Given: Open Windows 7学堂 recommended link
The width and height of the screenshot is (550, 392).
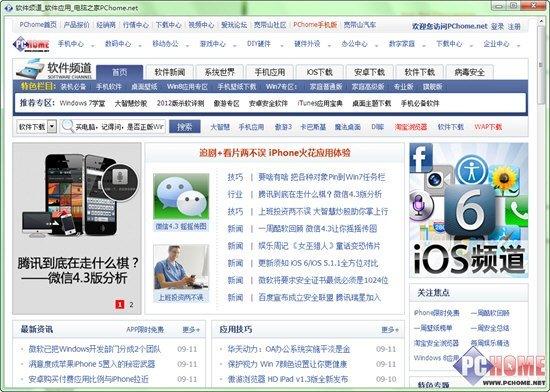Looking at the screenshot, I should [82, 103].
